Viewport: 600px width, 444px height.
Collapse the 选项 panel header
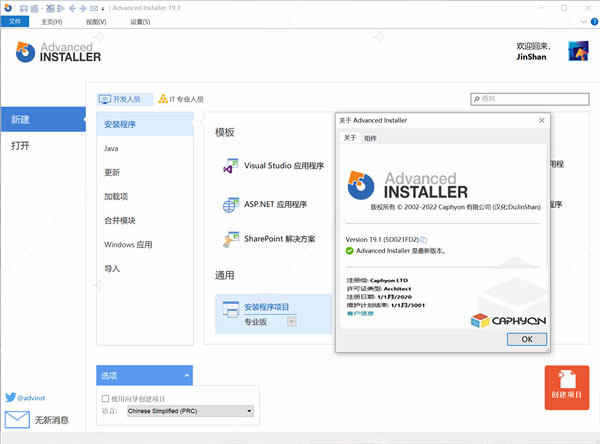point(144,375)
